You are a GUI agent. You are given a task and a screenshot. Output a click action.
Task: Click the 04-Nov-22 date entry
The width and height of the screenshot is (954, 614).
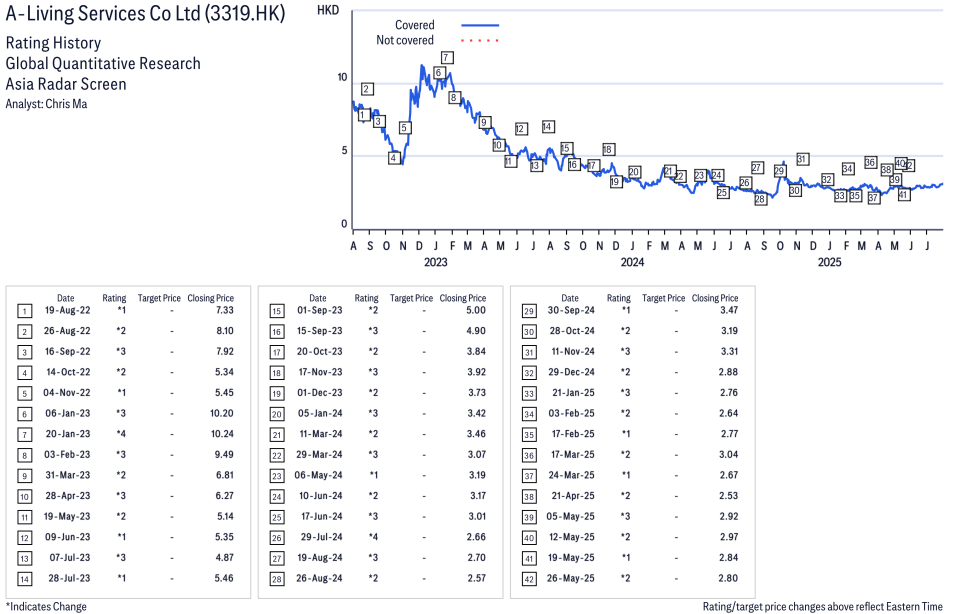click(x=67, y=393)
